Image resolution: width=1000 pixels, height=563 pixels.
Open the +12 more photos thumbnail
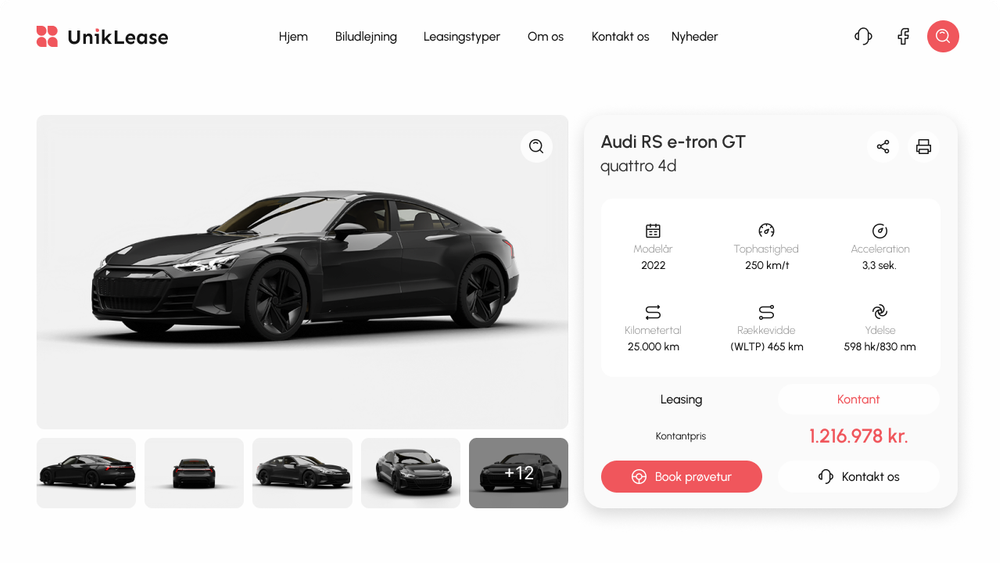click(x=518, y=473)
